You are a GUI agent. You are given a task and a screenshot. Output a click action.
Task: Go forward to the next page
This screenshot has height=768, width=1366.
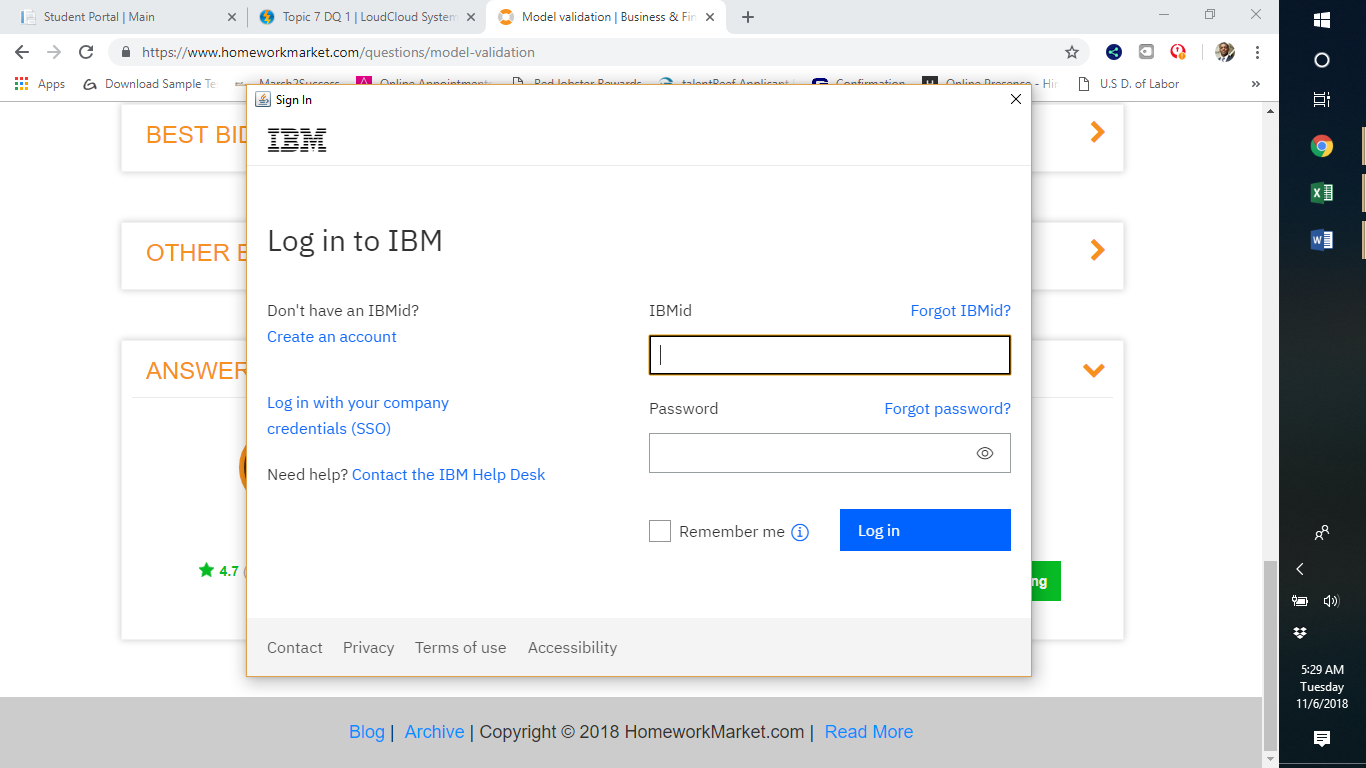click(x=54, y=52)
